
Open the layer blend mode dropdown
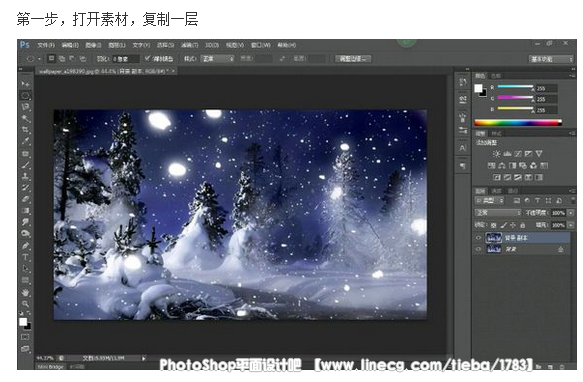coord(498,213)
